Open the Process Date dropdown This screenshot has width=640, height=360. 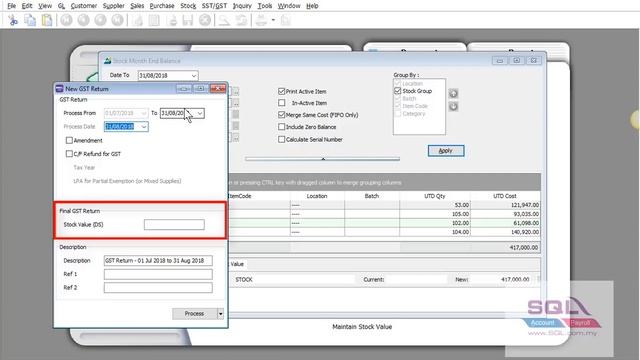(144, 127)
